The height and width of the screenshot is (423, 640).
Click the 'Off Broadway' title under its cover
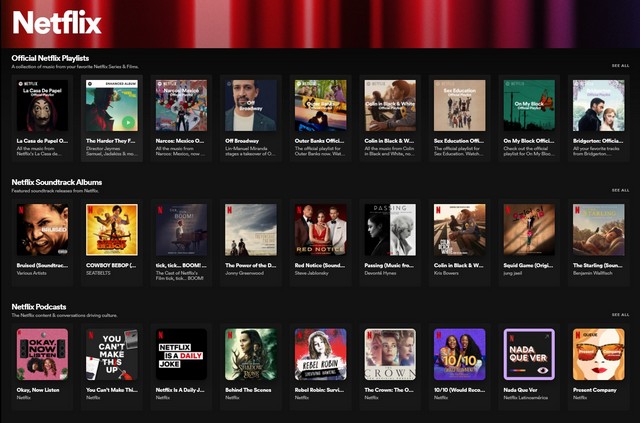pyautogui.click(x=242, y=141)
